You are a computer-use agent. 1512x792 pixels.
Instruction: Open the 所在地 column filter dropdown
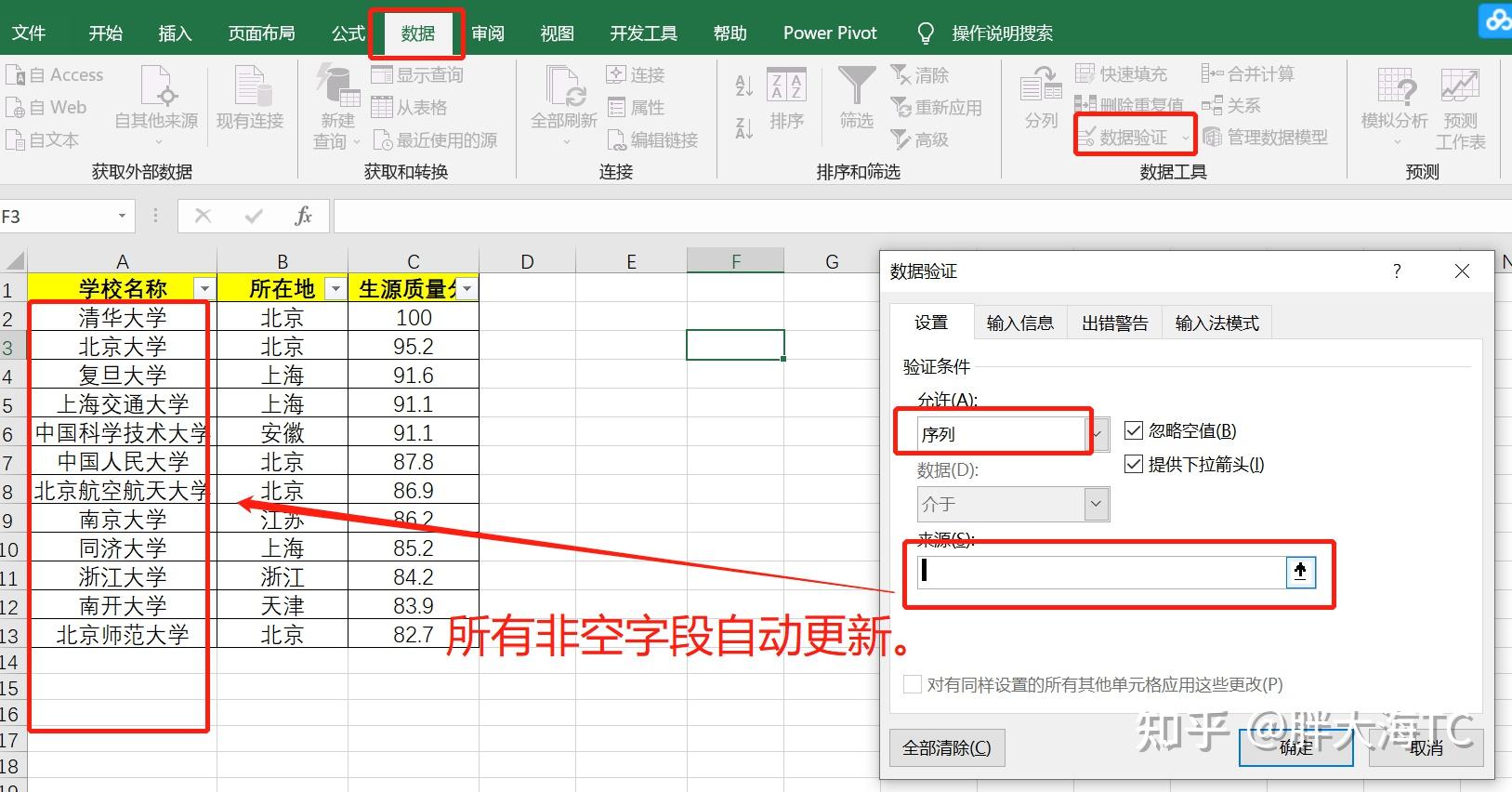click(x=335, y=289)
